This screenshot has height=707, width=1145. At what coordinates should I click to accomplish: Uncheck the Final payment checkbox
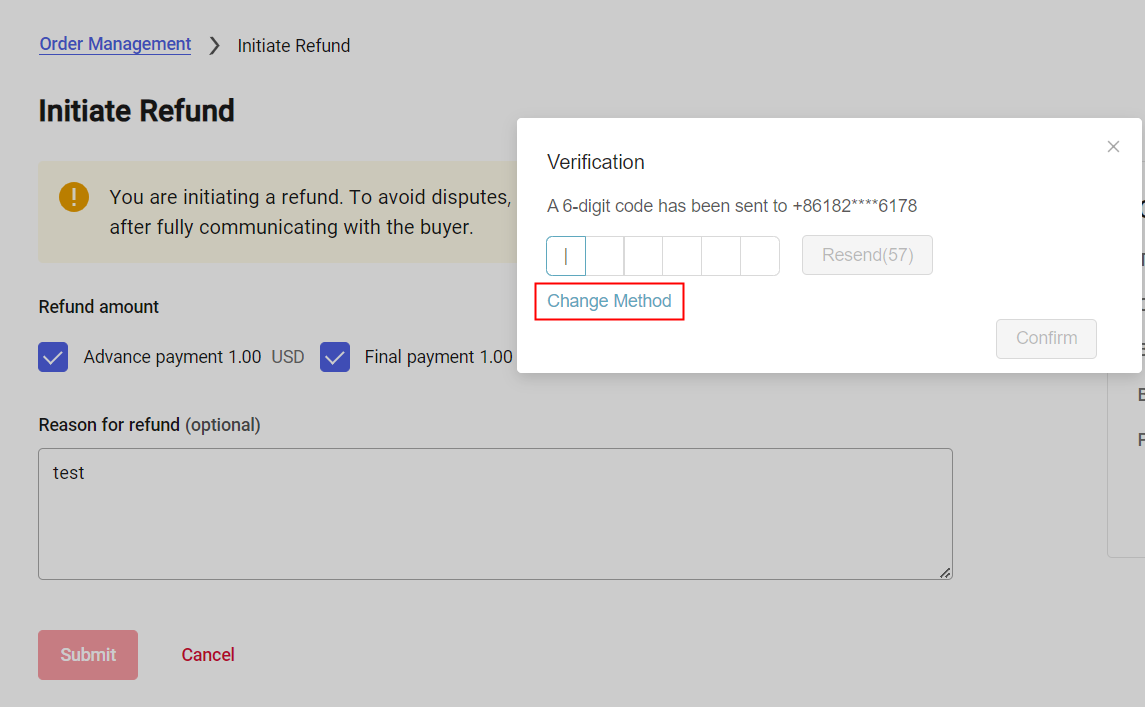tap(335, 356)
